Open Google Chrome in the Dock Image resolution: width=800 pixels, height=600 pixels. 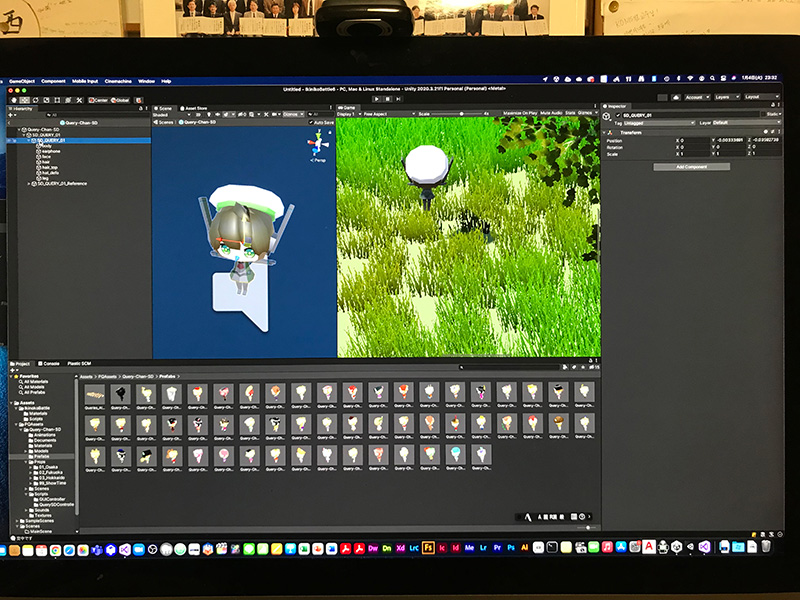(55, 550)
